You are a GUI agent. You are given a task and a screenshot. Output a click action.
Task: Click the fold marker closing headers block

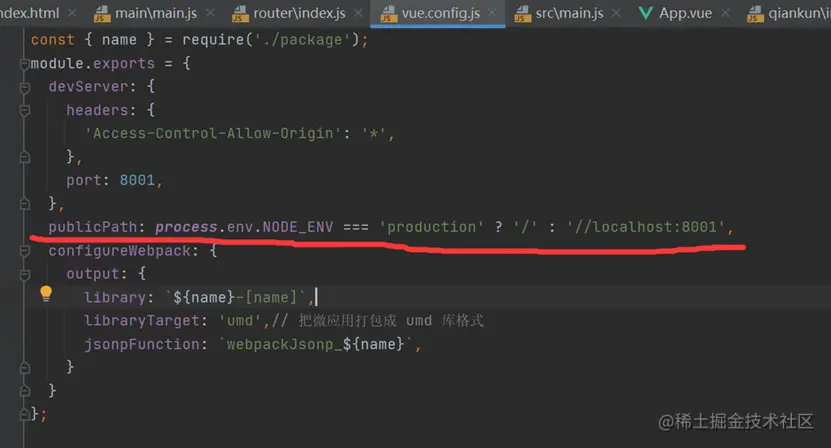coord(24,157)
